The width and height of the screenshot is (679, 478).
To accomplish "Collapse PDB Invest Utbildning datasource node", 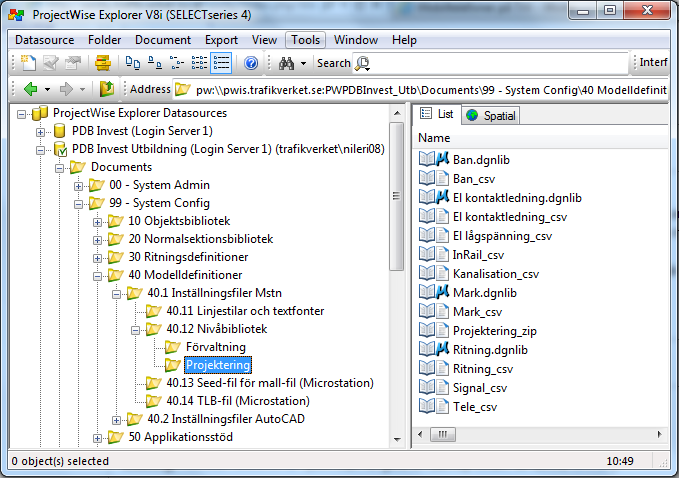I will tap(40, 150).
